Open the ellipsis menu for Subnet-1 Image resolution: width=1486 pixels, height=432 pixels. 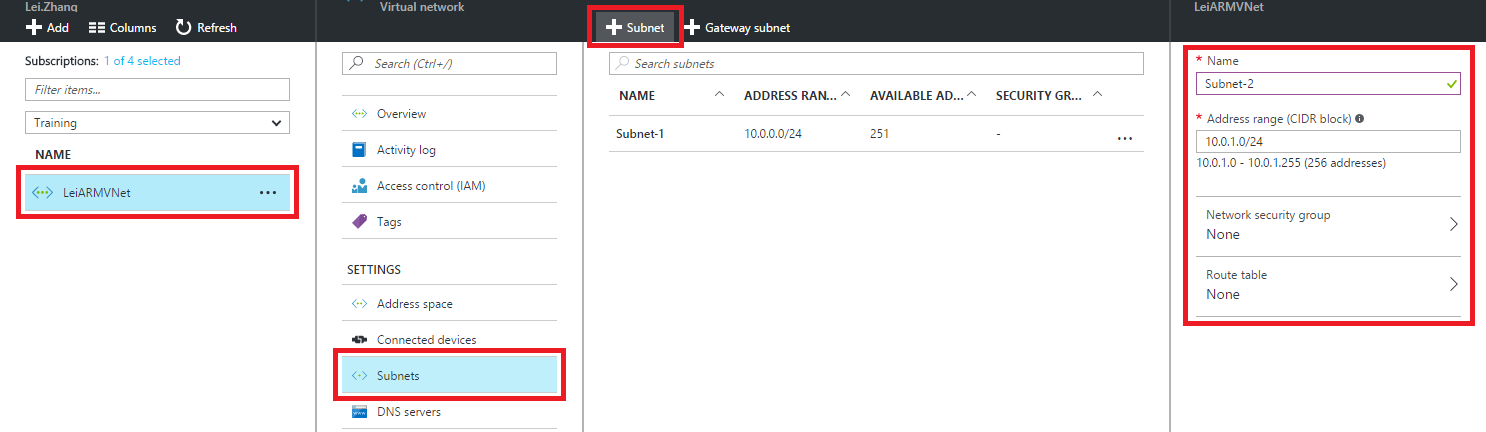pos(1124,139)
